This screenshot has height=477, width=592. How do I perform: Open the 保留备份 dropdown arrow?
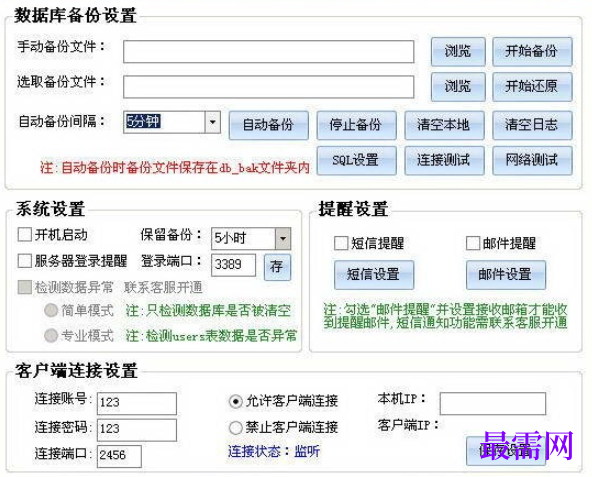tap(283, 238)
